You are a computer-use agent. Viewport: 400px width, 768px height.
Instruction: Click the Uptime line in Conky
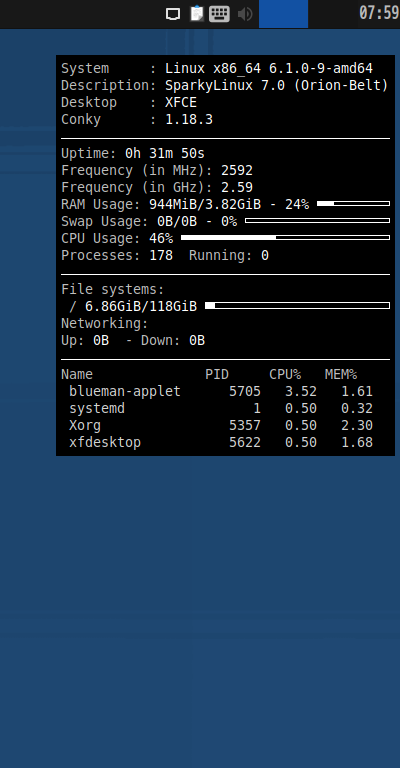pyautogui.click(x=133, y=154)
